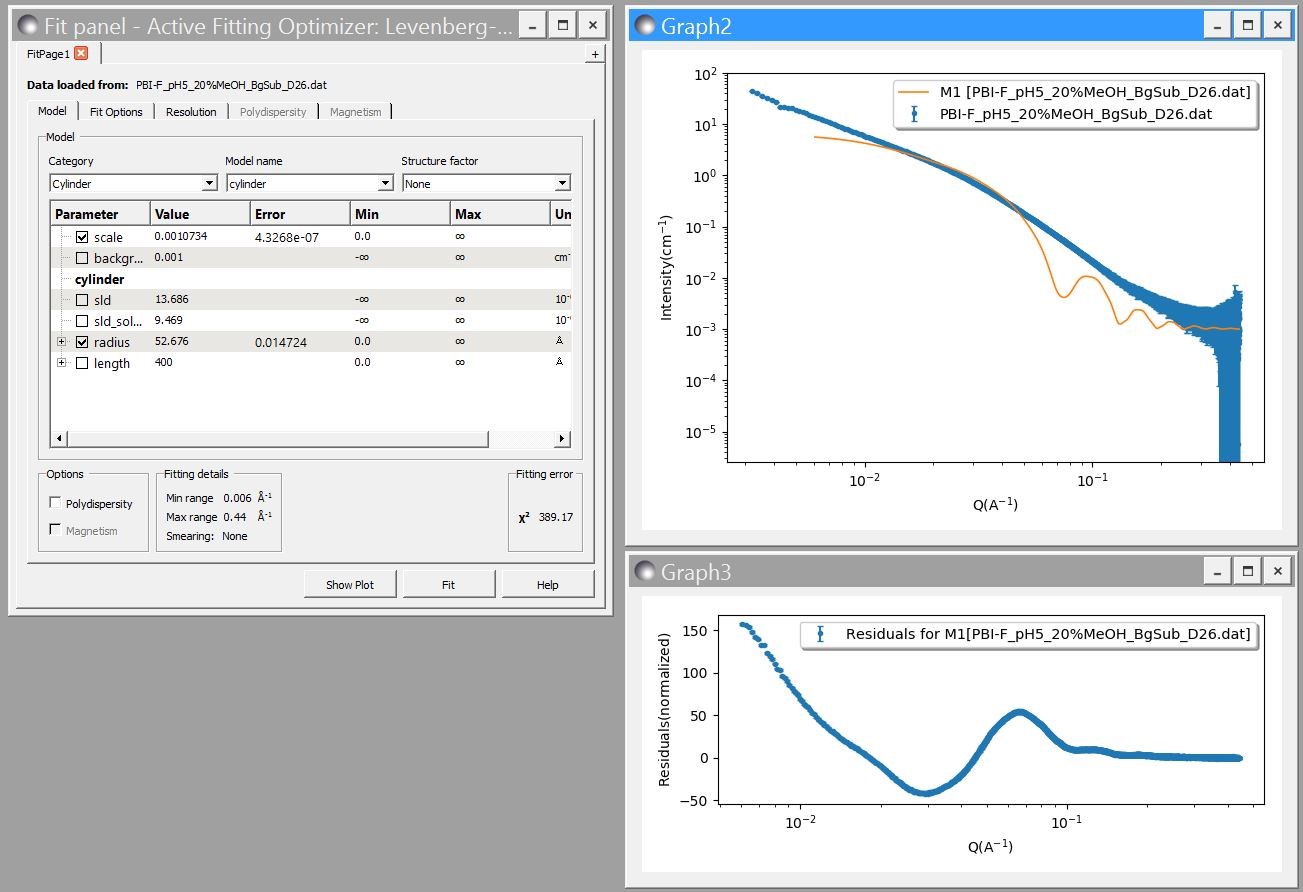Click the right scroll arrow in the parameter table
The image size is (1303, 892).
click(x=562, y=439)
